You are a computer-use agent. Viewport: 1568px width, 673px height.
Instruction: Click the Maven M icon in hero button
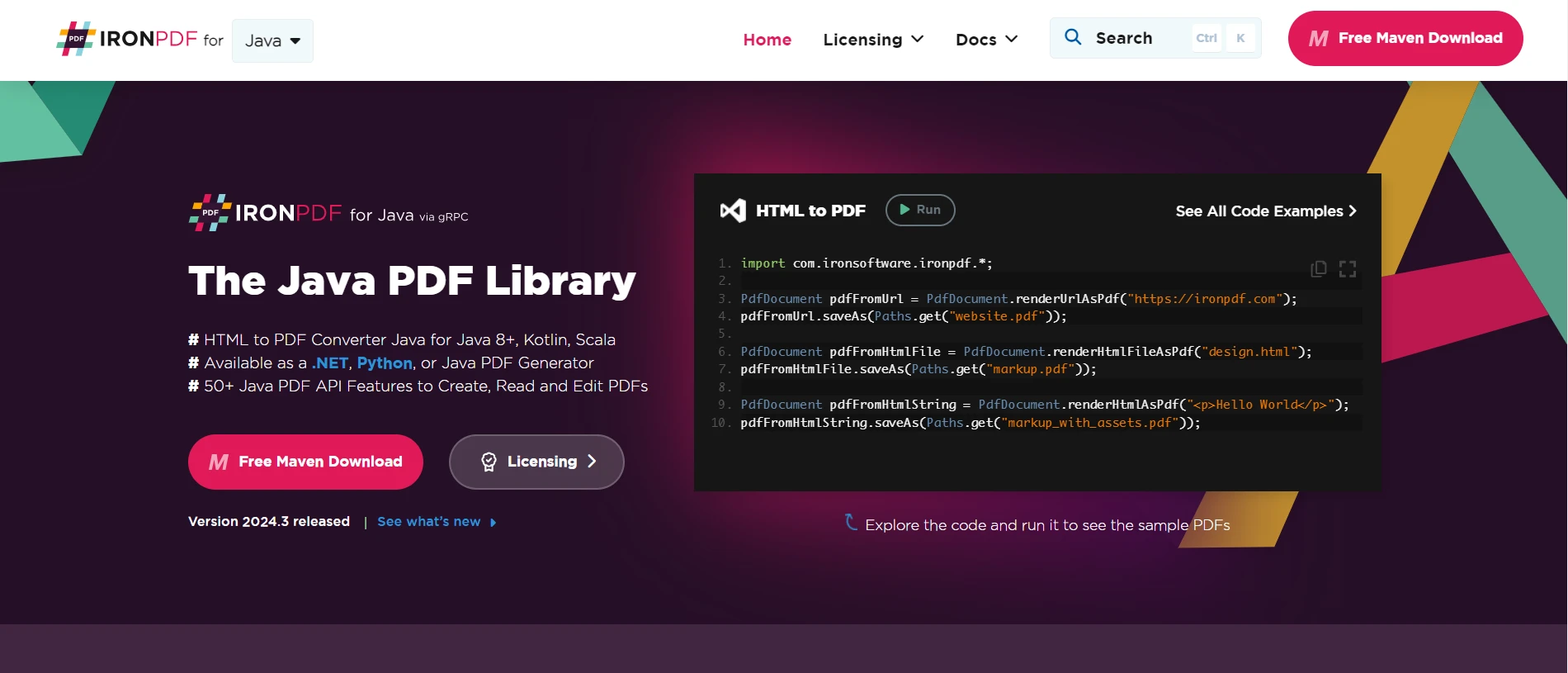pos(219,462)
